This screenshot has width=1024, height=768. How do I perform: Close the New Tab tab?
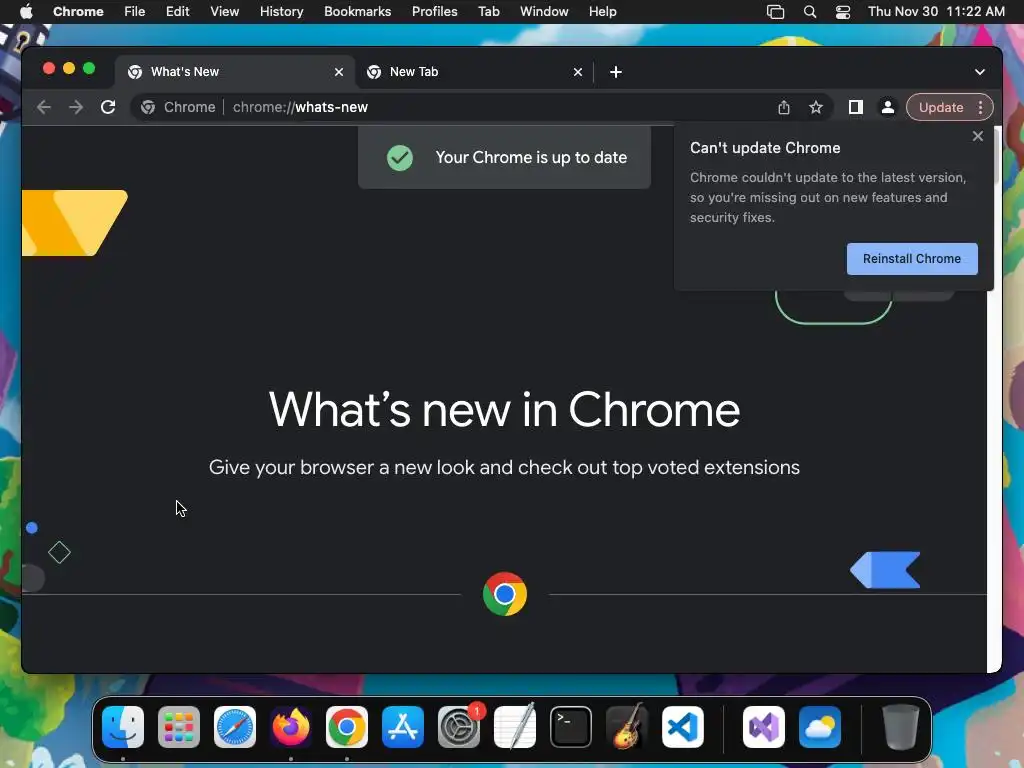578,72
